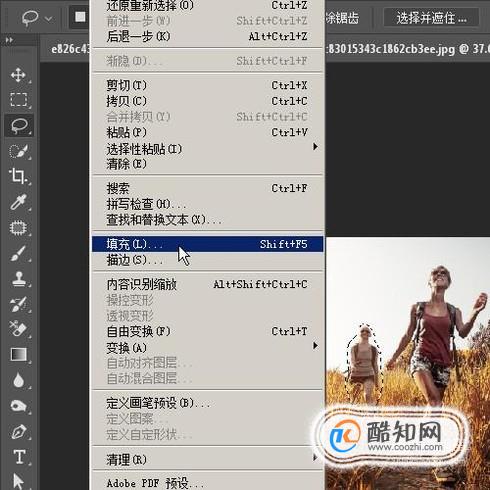
Task: Select the Eyedropper tool
Action: click(18, 202)
